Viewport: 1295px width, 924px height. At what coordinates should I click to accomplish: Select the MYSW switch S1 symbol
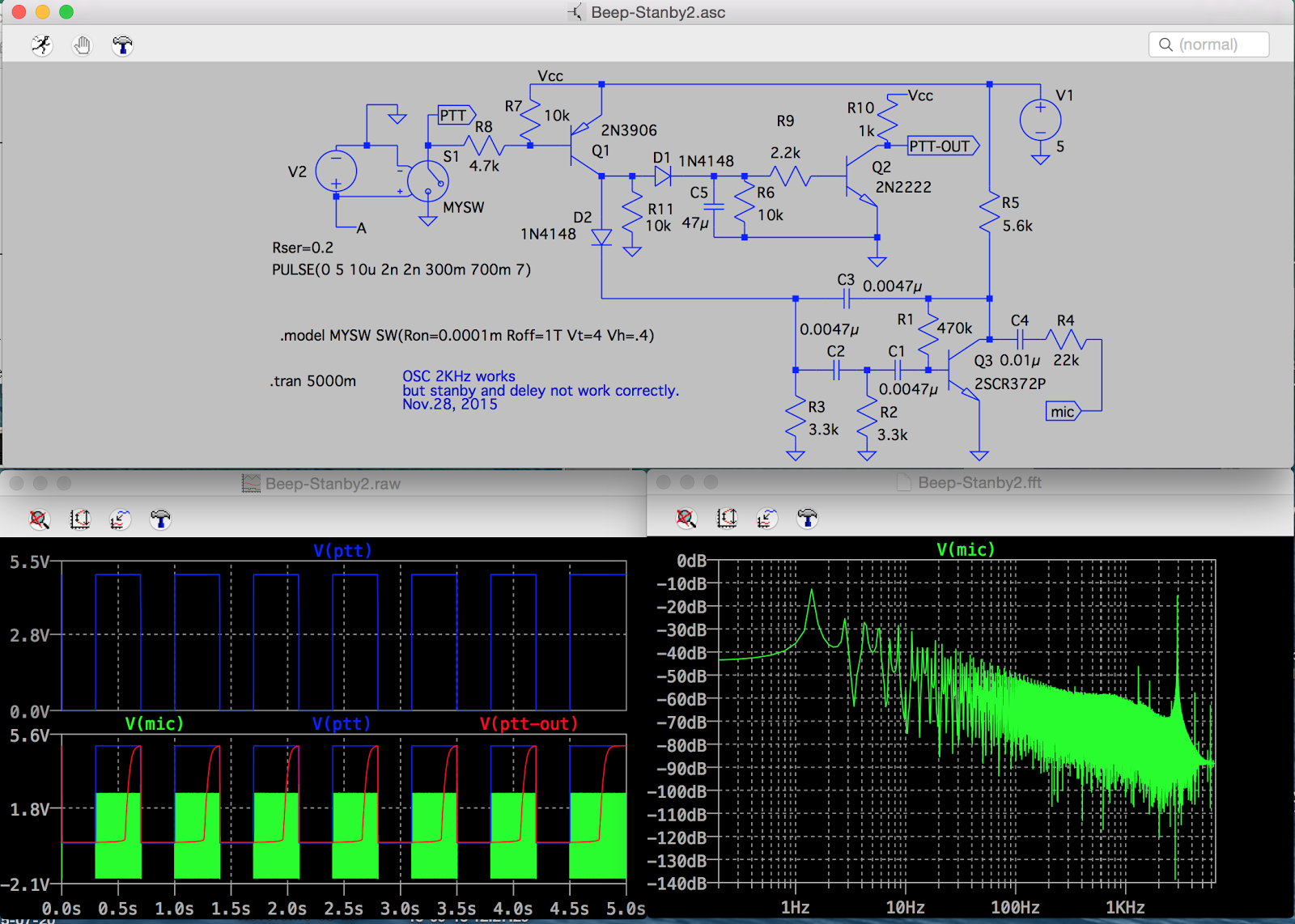click(x=429, y=182)
